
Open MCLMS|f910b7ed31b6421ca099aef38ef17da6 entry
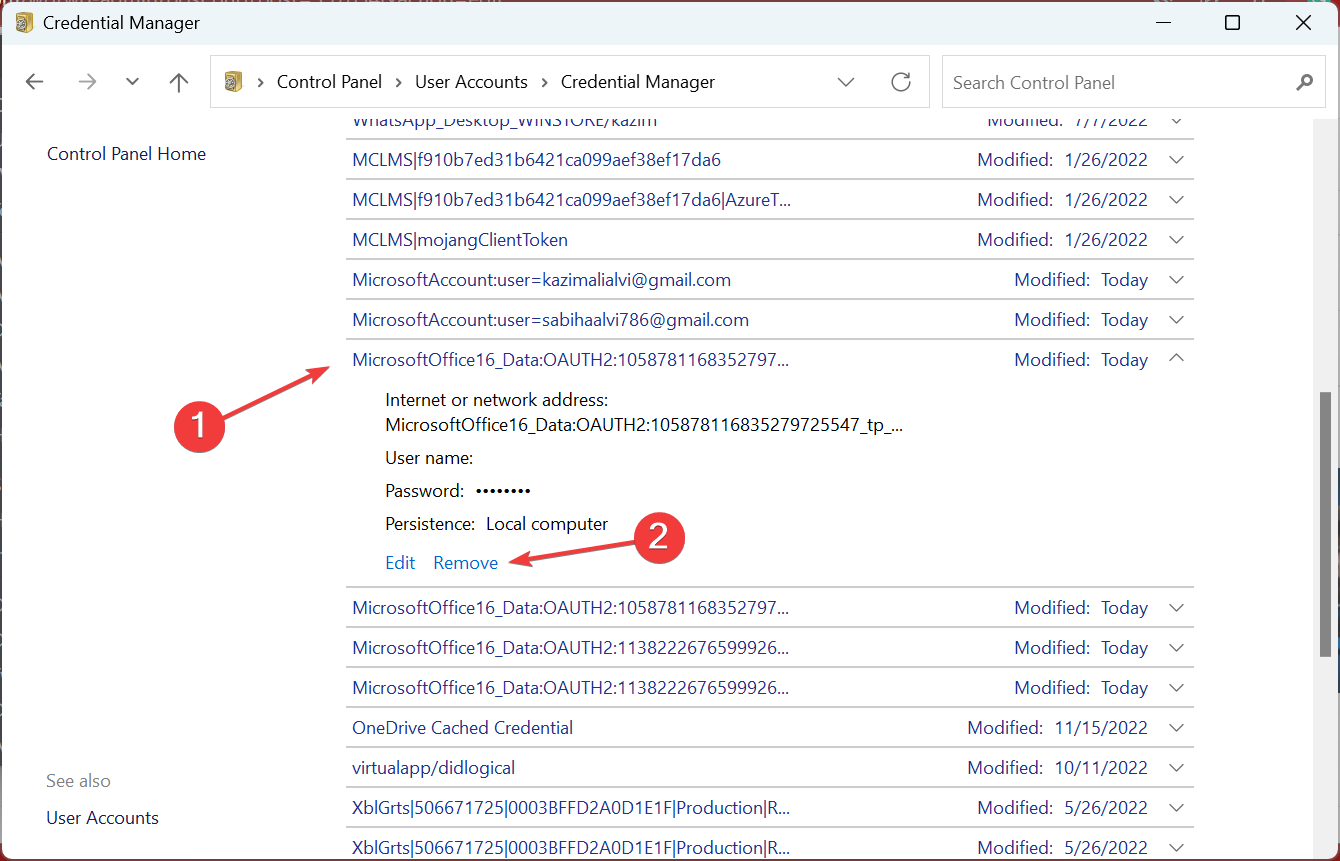tap(536, 160)
